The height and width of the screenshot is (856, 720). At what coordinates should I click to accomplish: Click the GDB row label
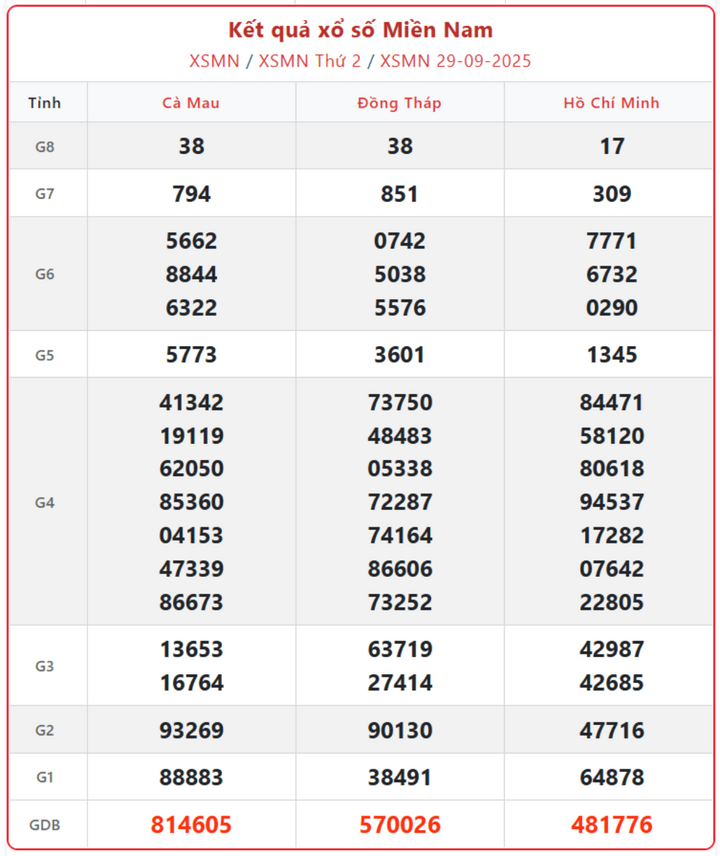pyautogui.click(x=44, y=825)
